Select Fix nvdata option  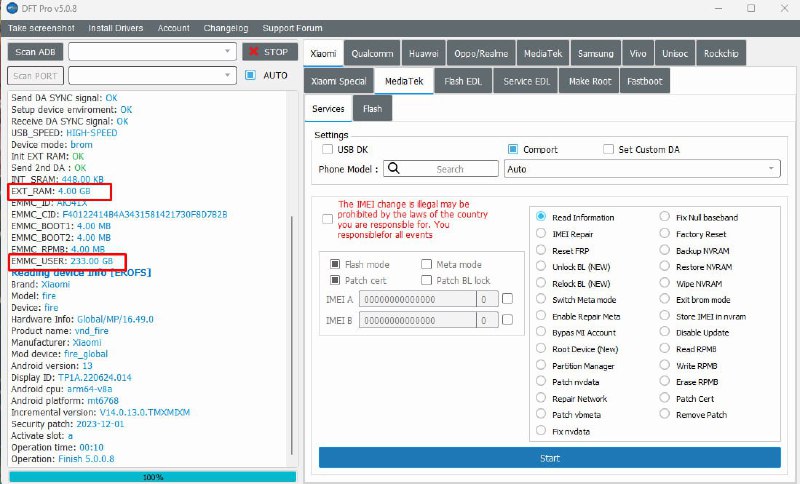coord(541,431)
